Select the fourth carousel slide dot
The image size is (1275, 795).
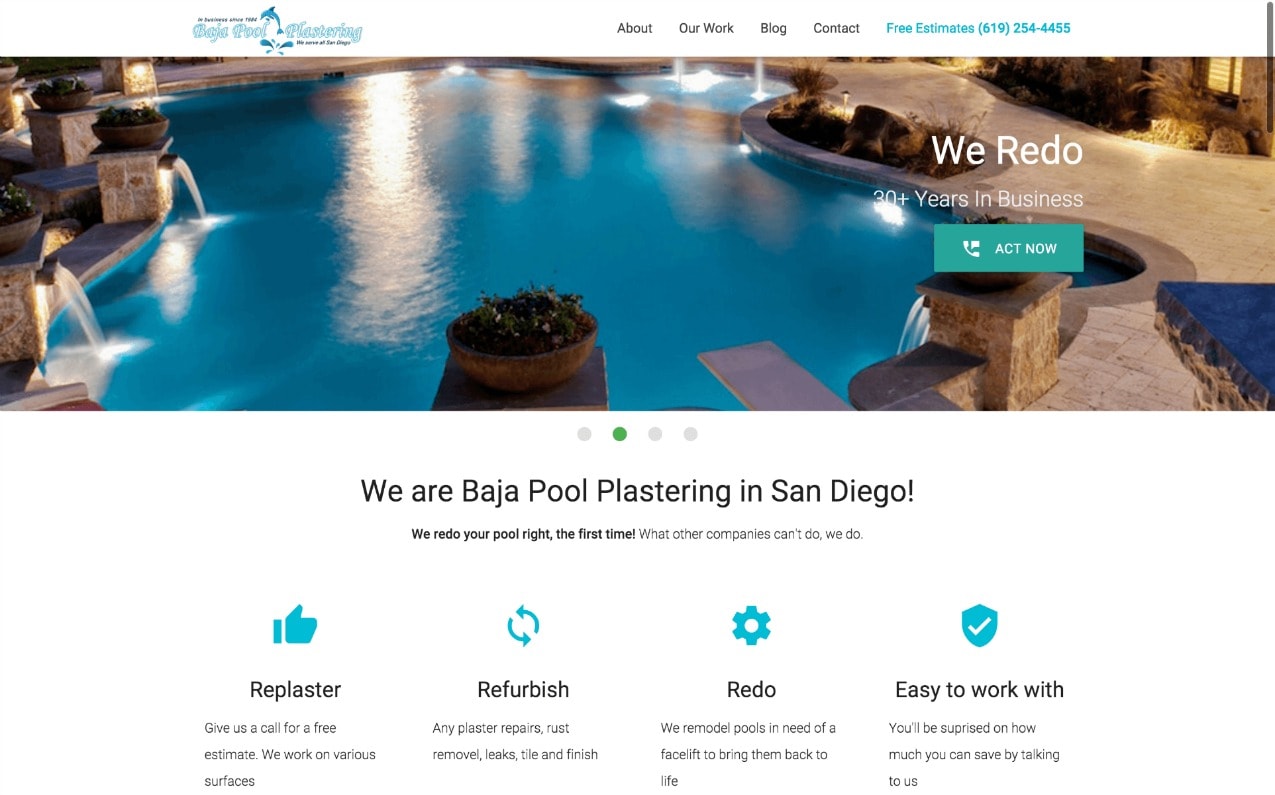point(690,434)
